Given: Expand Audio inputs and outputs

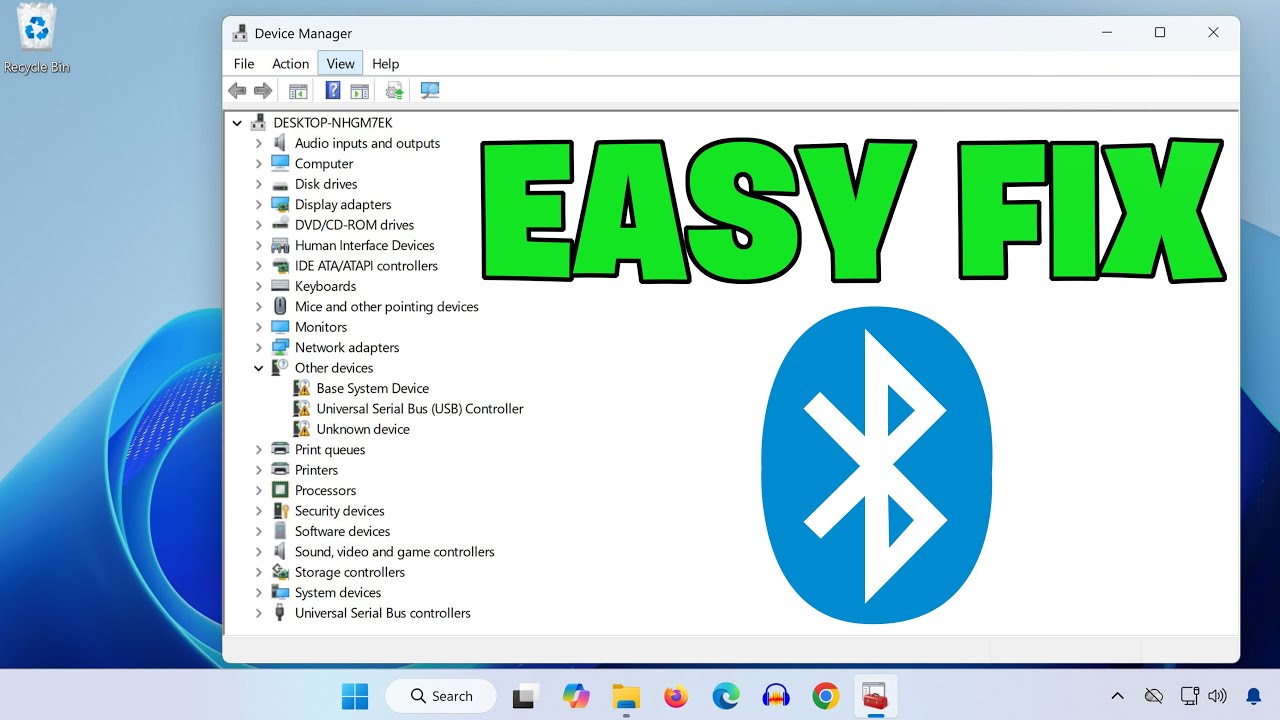Looking at the screenshot, I should point(259,143).
